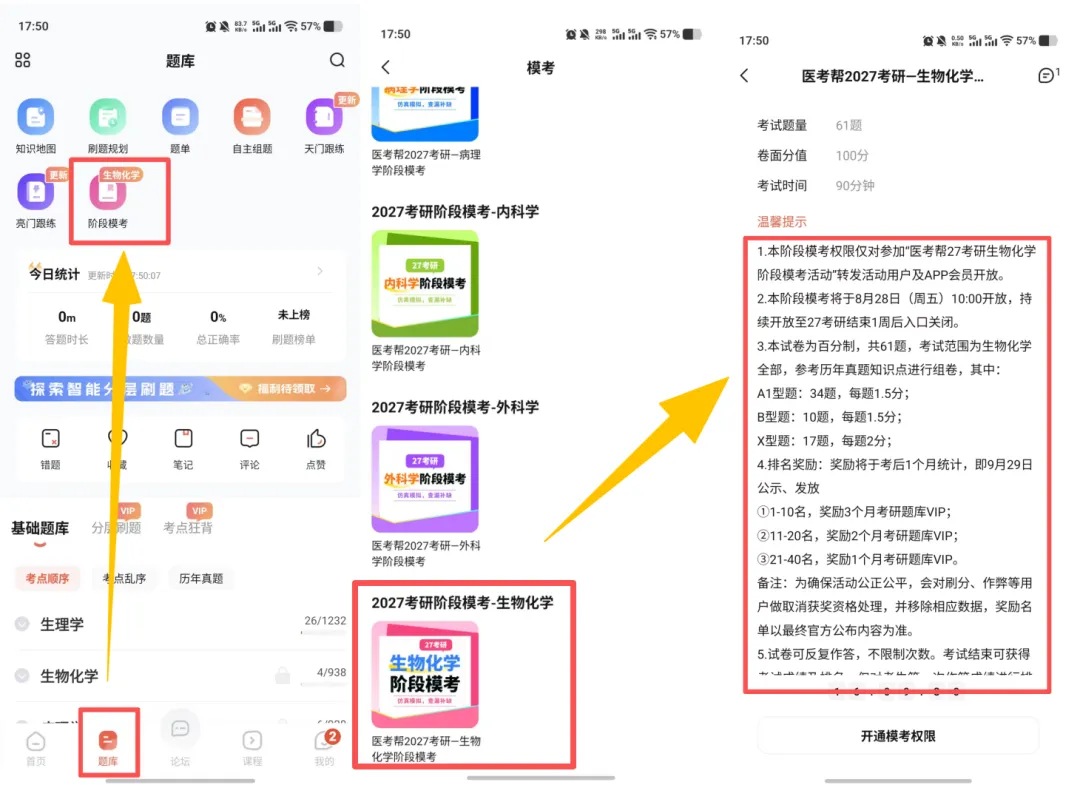Screen dimensions: 1080x802
Task: Open the four-square grid menu icon
Action: (23, 60)
